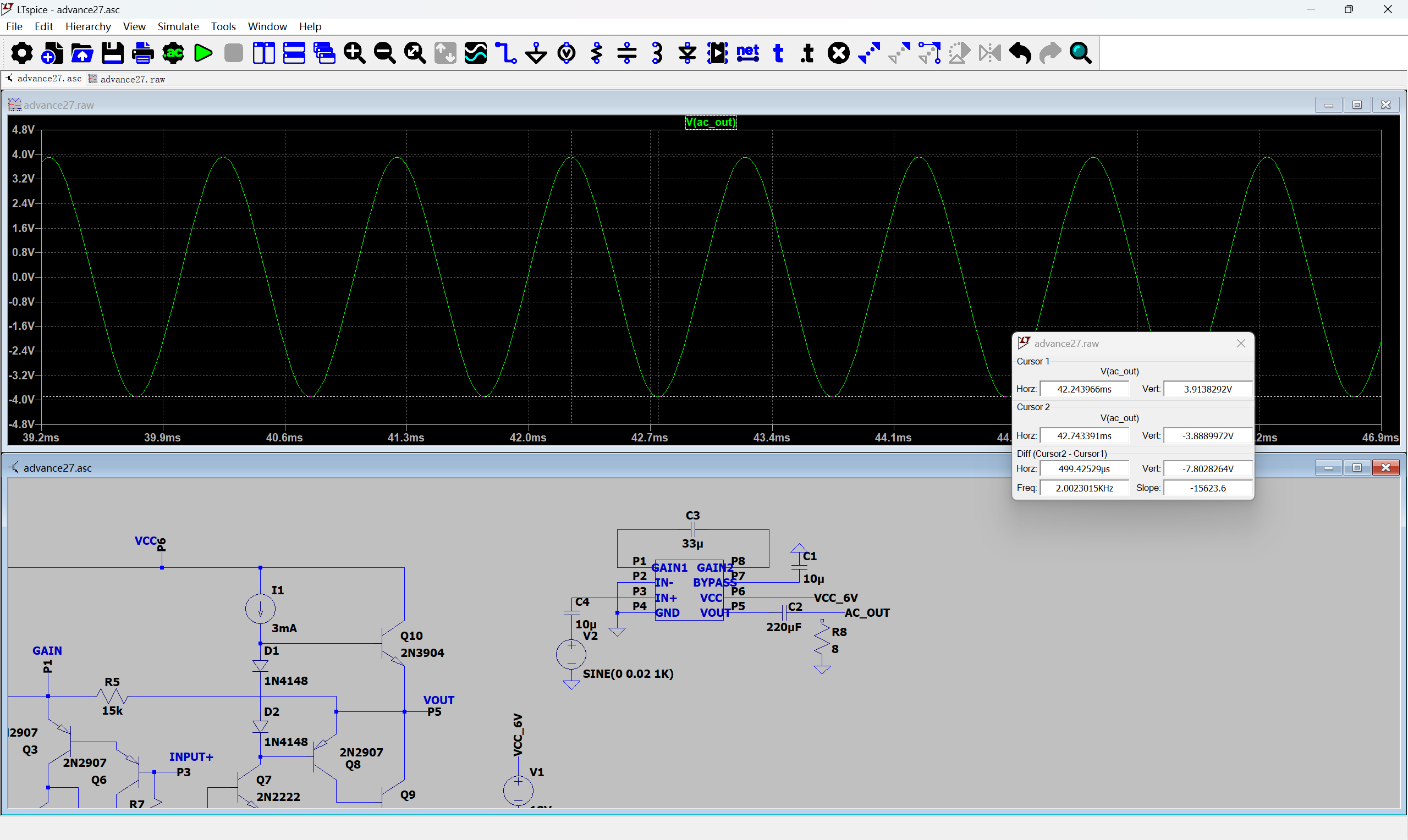The height and width of the screenshot is (840, 1408).
Task: Select the Duplicate tool icon
Action: click(x=869, y=53)
